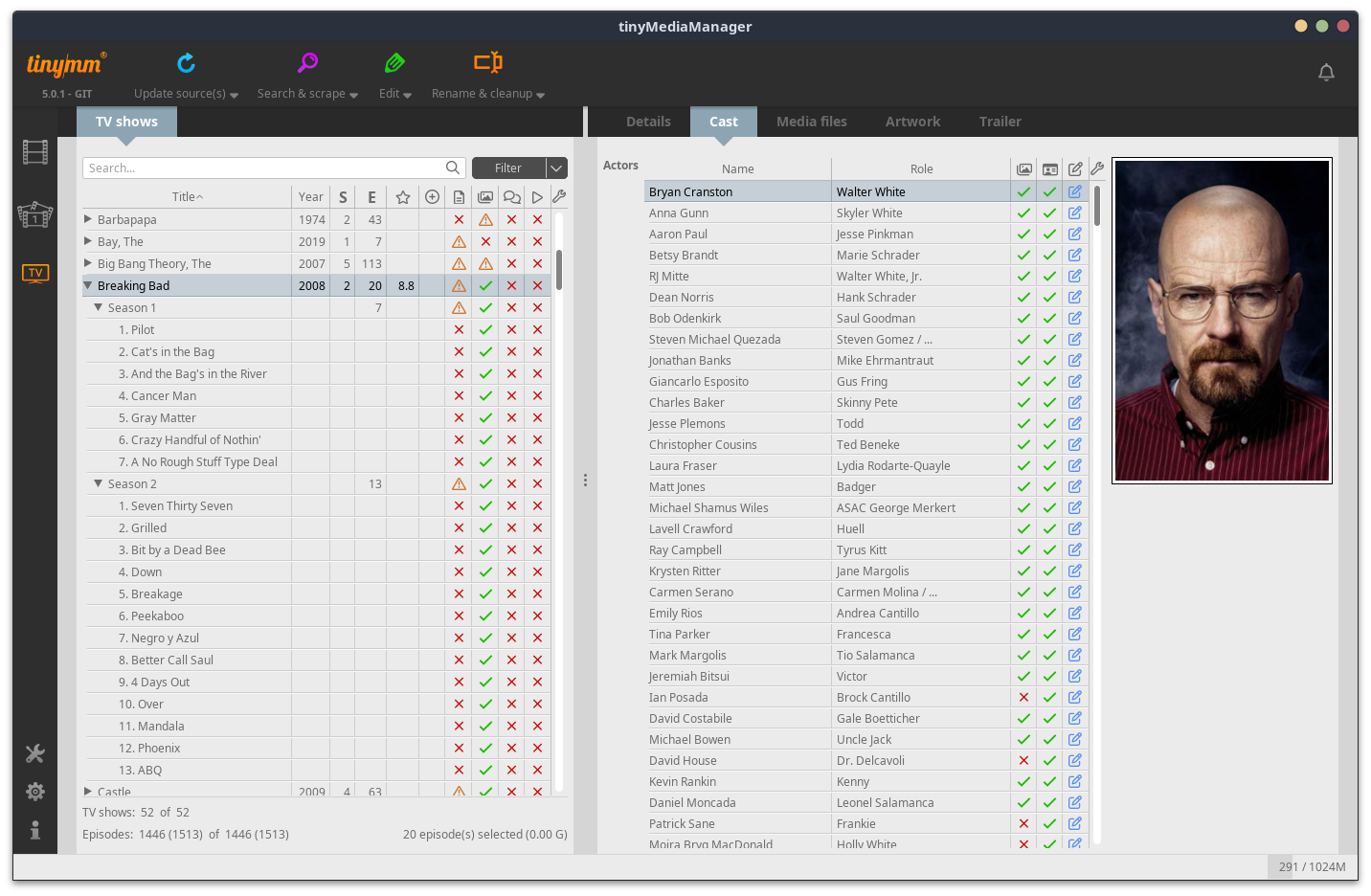Open the Movies module in sidebar
The width and height of the screenshot is (1371, 896).
35,152
